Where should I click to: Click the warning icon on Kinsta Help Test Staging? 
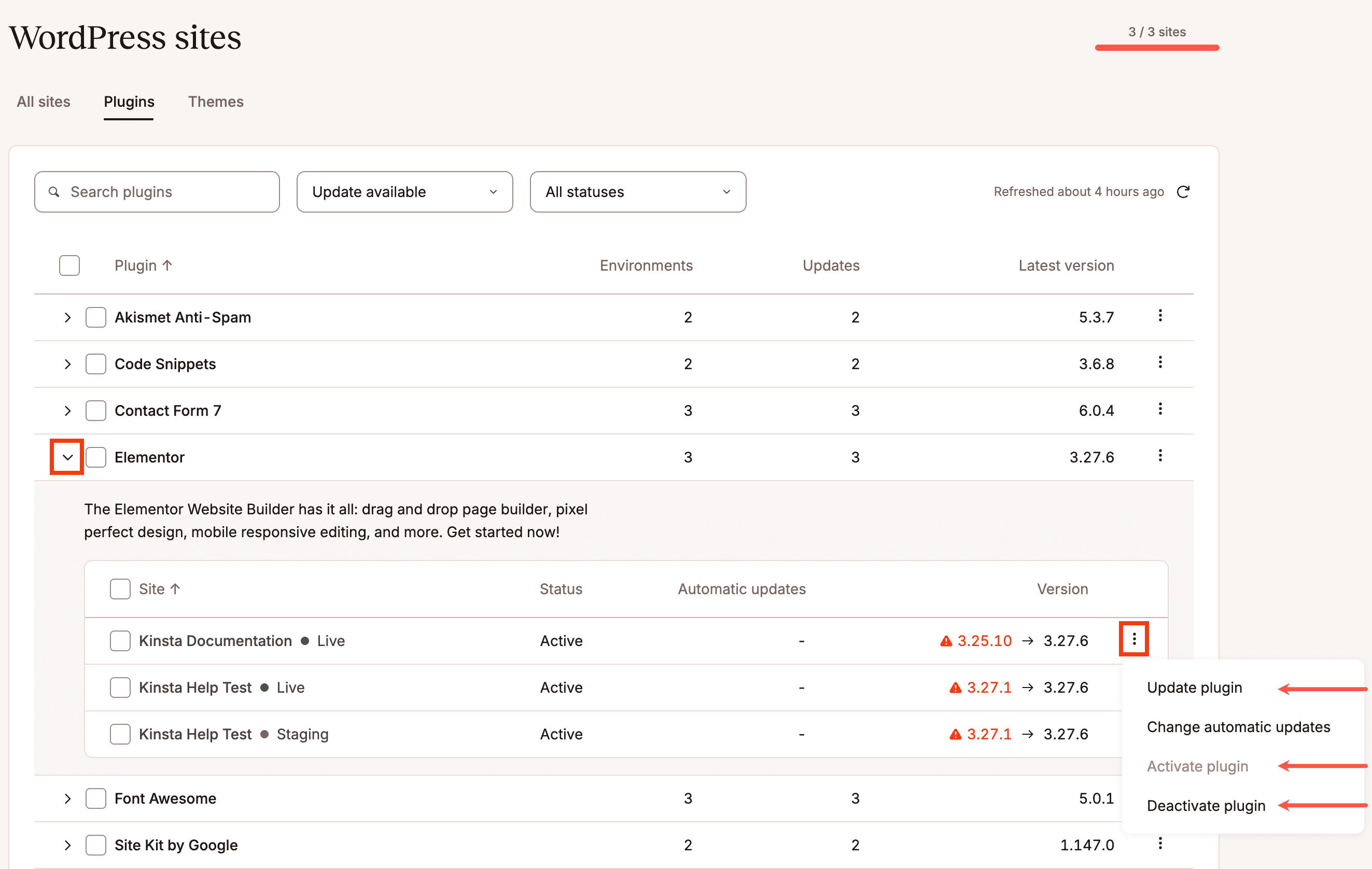point(956,735)
